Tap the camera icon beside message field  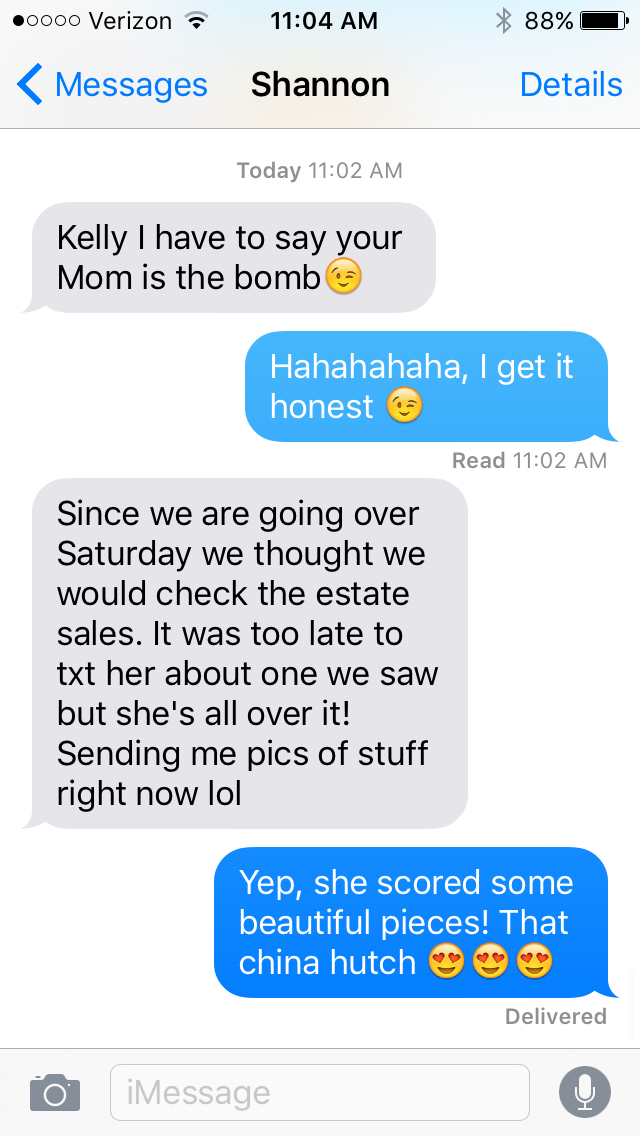[x=54, y=1092]
